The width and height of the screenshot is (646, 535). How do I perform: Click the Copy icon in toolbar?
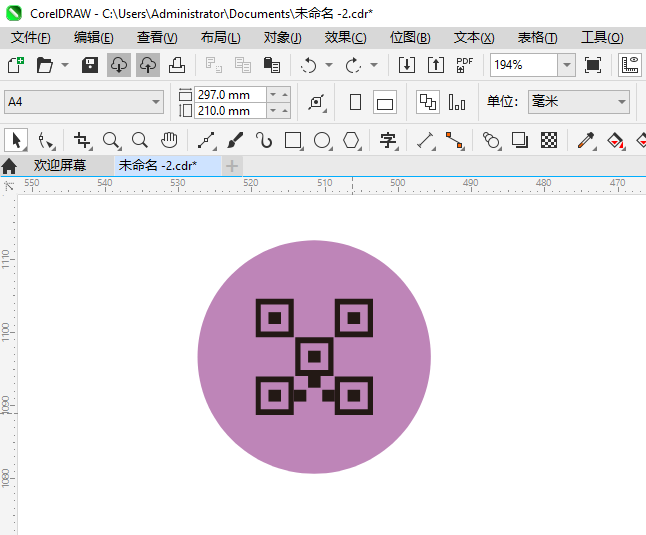(x=243, y=65)
